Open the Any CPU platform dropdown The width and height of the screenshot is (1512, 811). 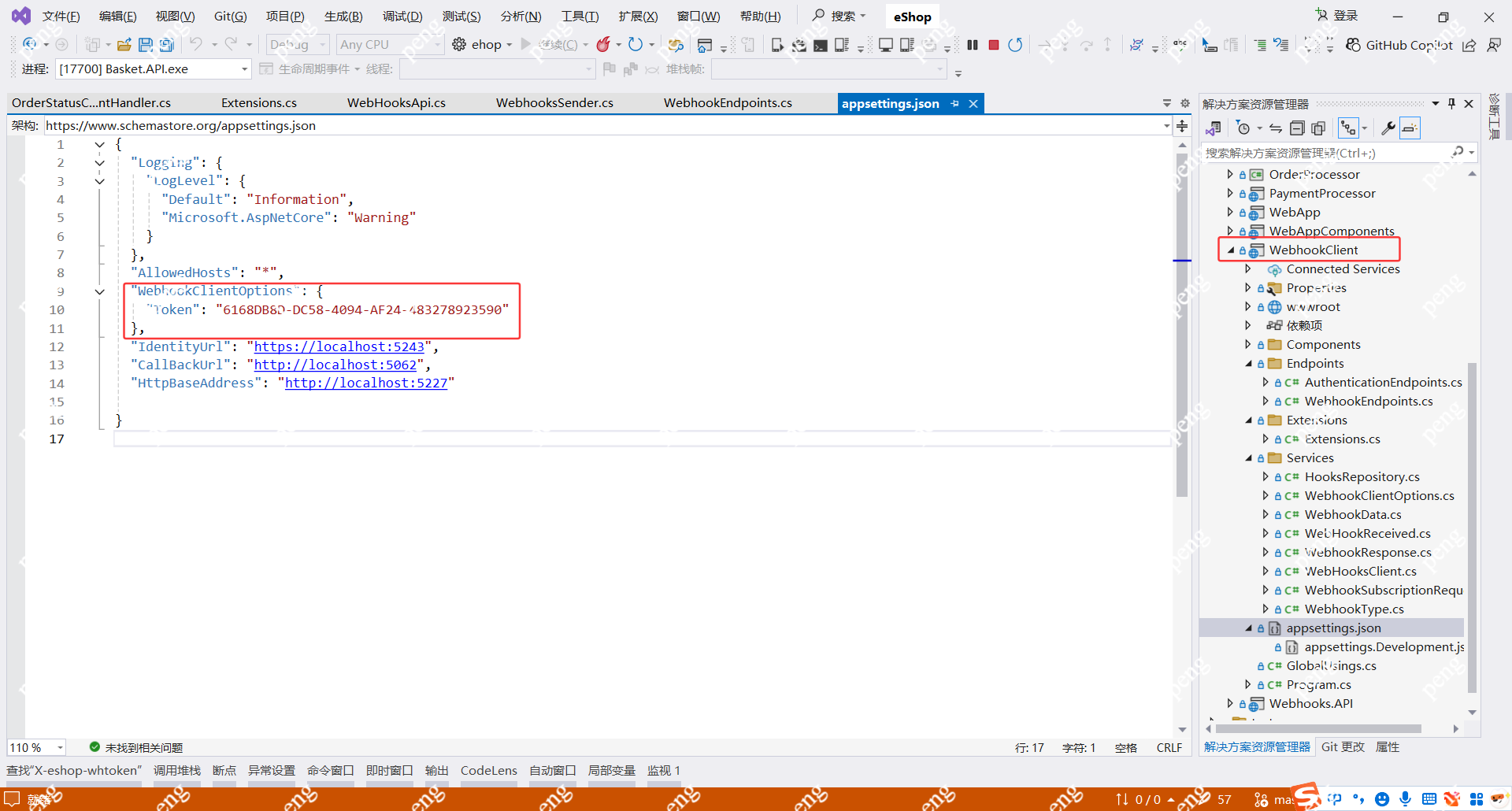coord(390,45)
